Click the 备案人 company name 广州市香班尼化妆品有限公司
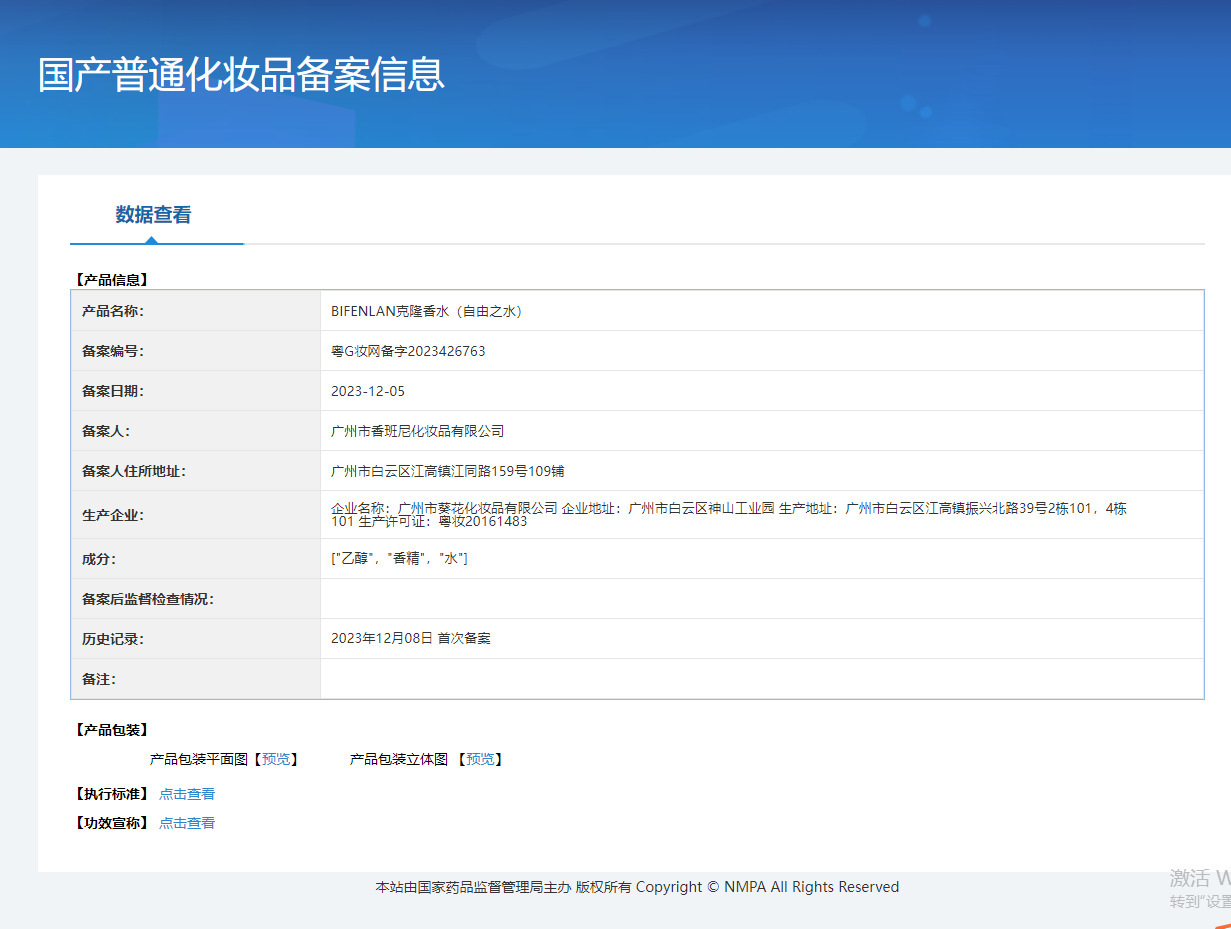Image resolution: width=1231 pixels, height=929 pixels. tap(417, 431)
